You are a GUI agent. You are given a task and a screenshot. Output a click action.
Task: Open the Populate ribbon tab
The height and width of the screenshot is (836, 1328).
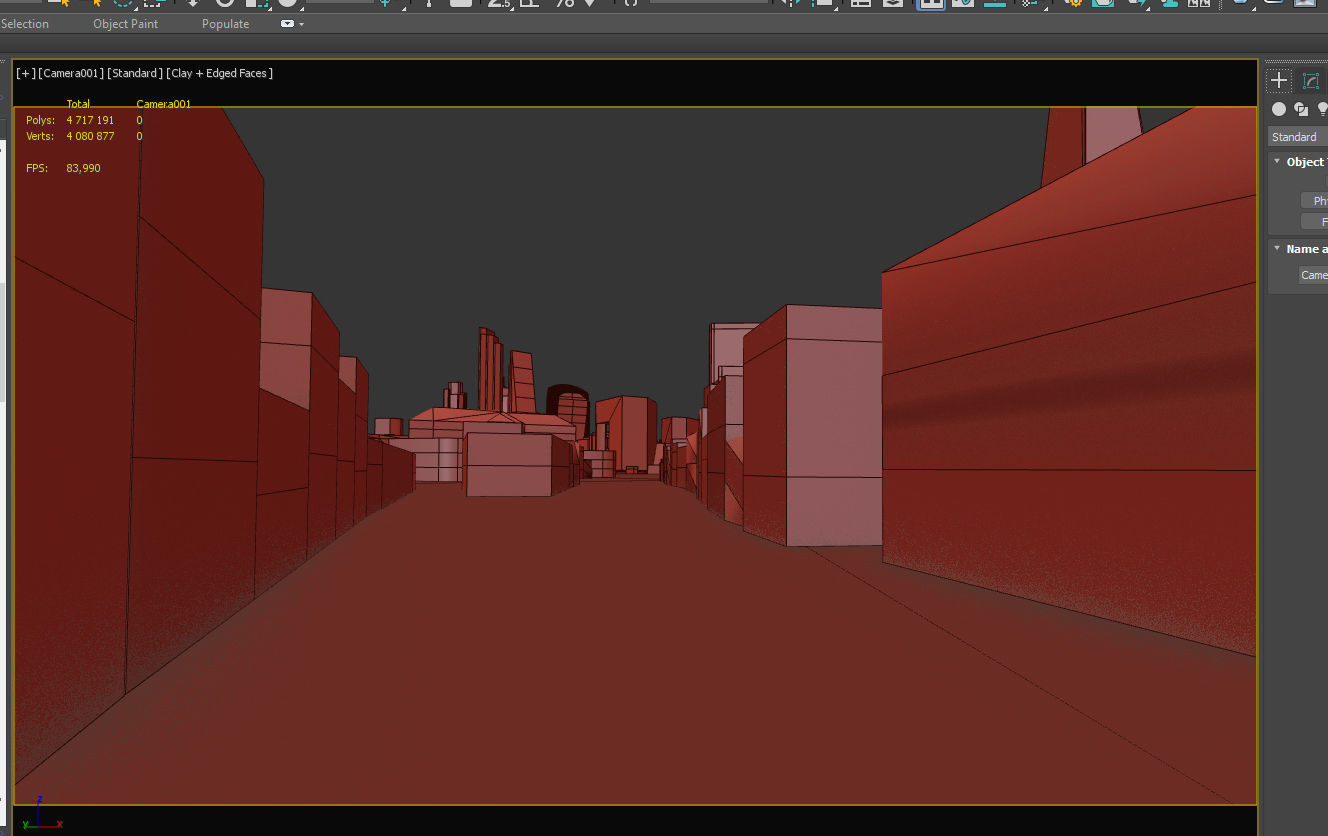225,24
